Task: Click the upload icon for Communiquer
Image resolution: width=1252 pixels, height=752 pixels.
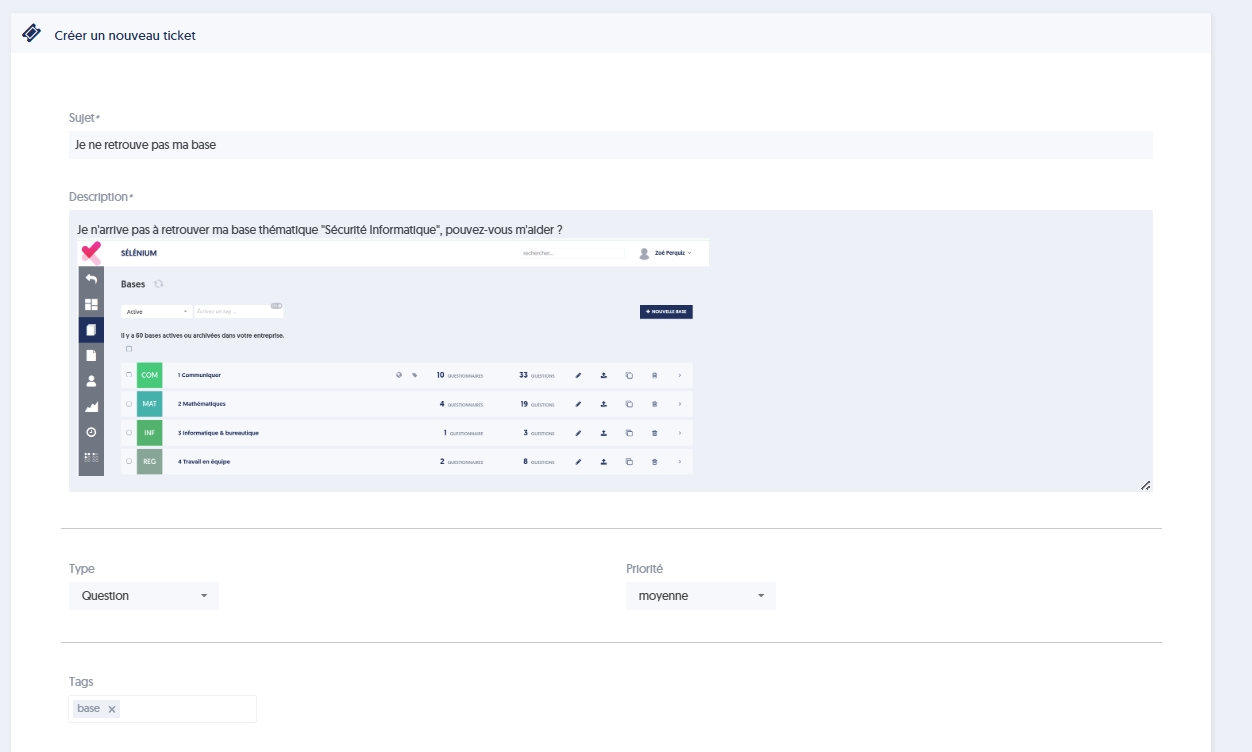Action: point(604,375)
